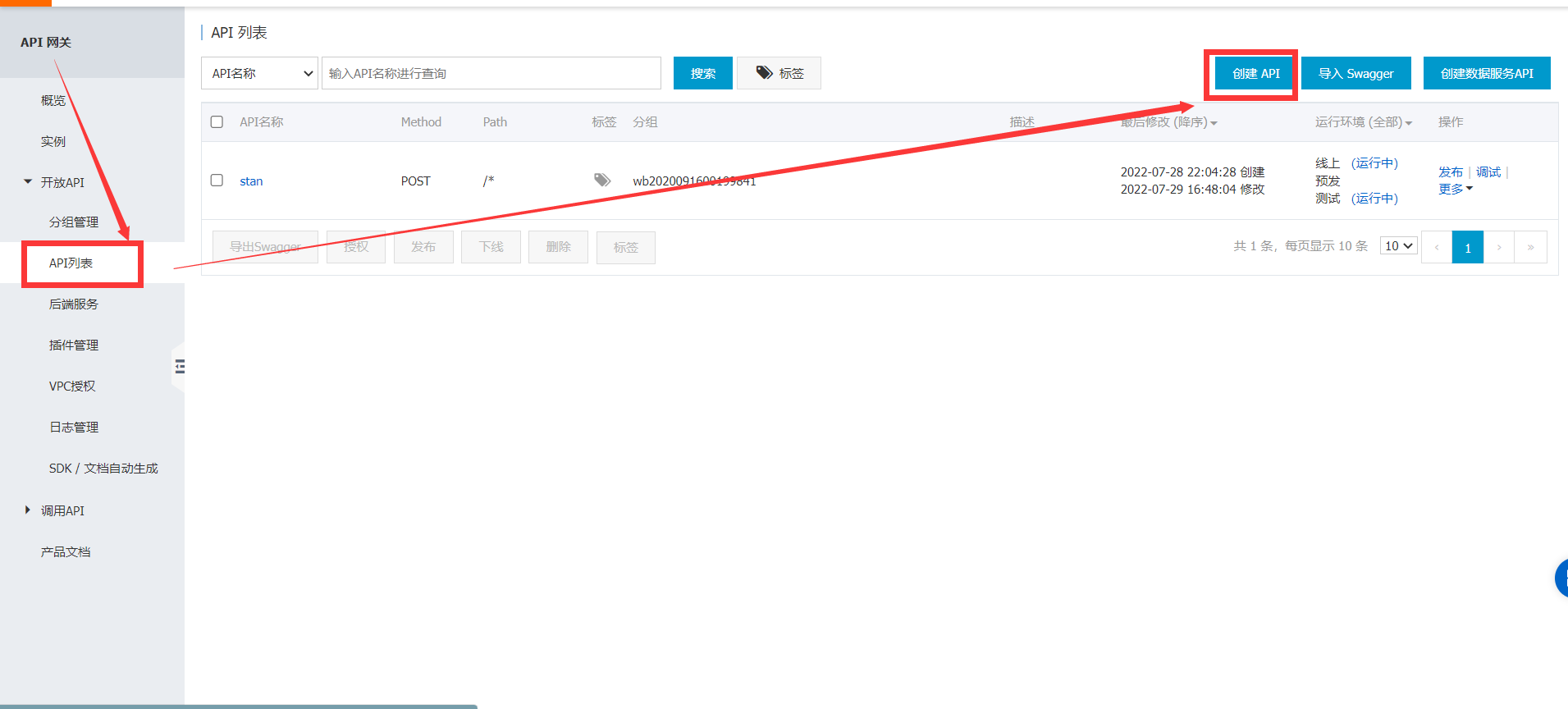Click 导出Swagger button
1568x709 pixels.
click(x=265, y=246)
